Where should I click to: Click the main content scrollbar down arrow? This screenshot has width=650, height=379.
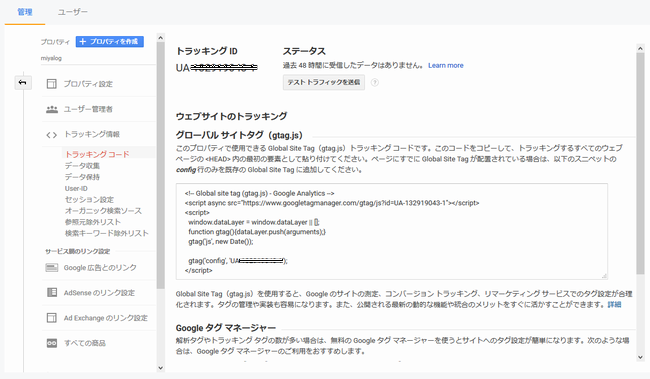coord(640,357)
